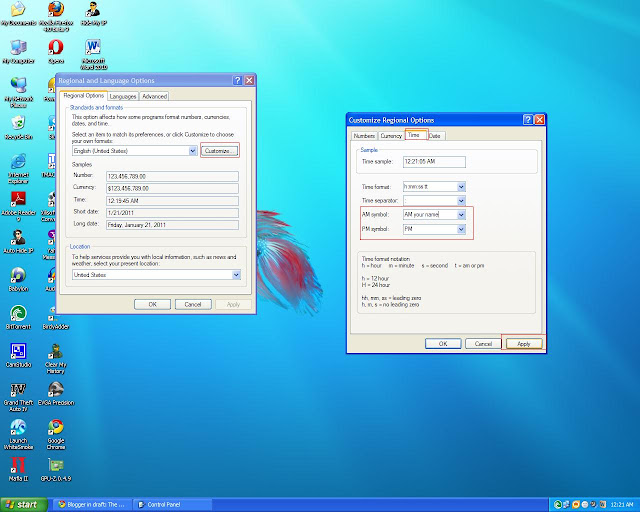Expand the Time separator dropdown
Image resolution: width=640 pixels, height=512 pixels.
pos(461,200)
